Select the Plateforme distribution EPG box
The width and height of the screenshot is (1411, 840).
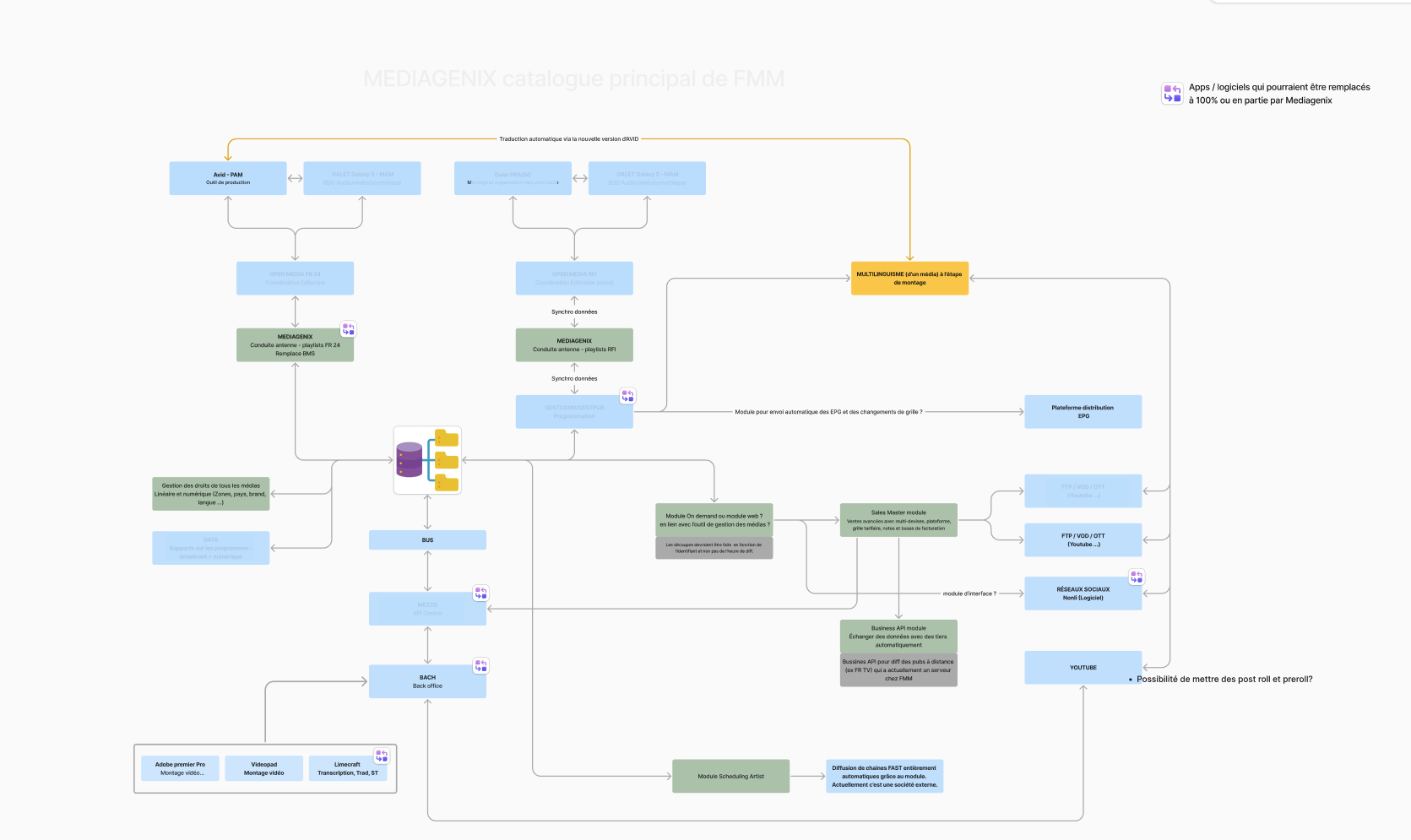(x=1083, y=412)
